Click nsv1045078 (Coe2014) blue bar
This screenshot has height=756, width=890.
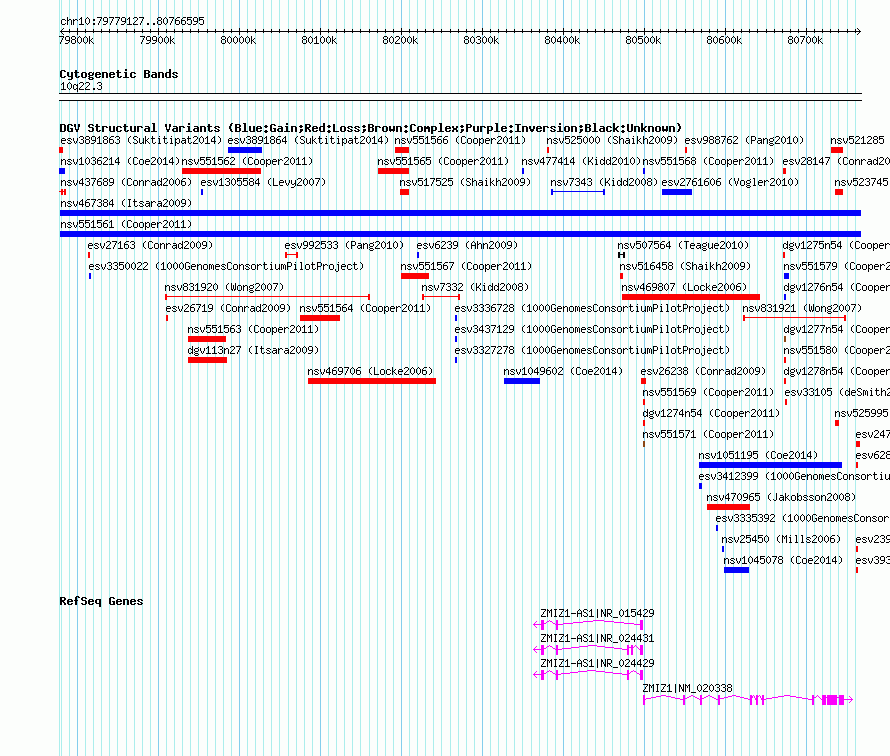point(736,570)
